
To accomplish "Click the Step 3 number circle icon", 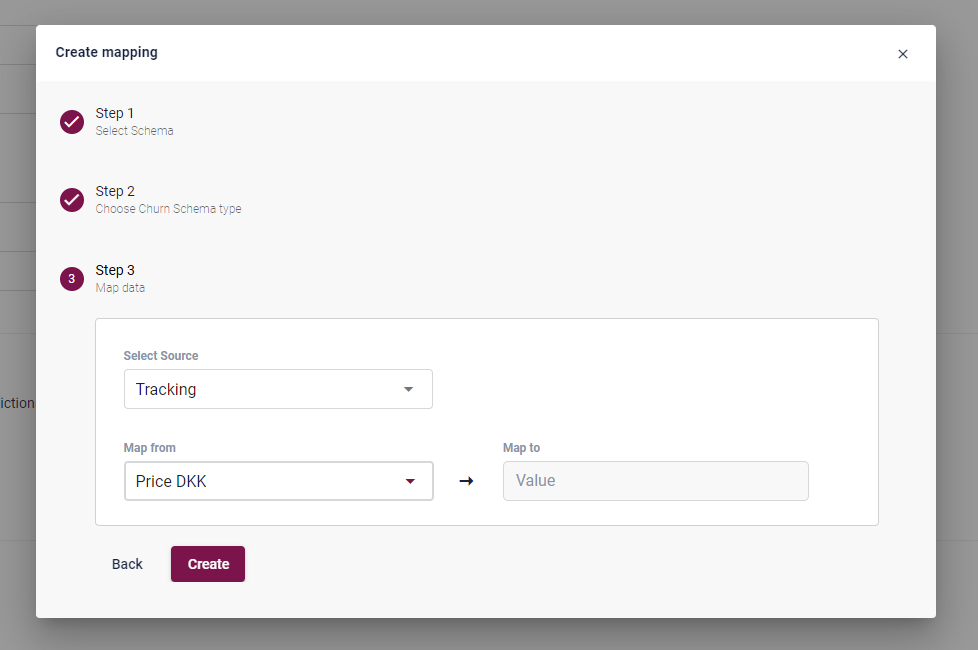I will click(x=72, y=279).
